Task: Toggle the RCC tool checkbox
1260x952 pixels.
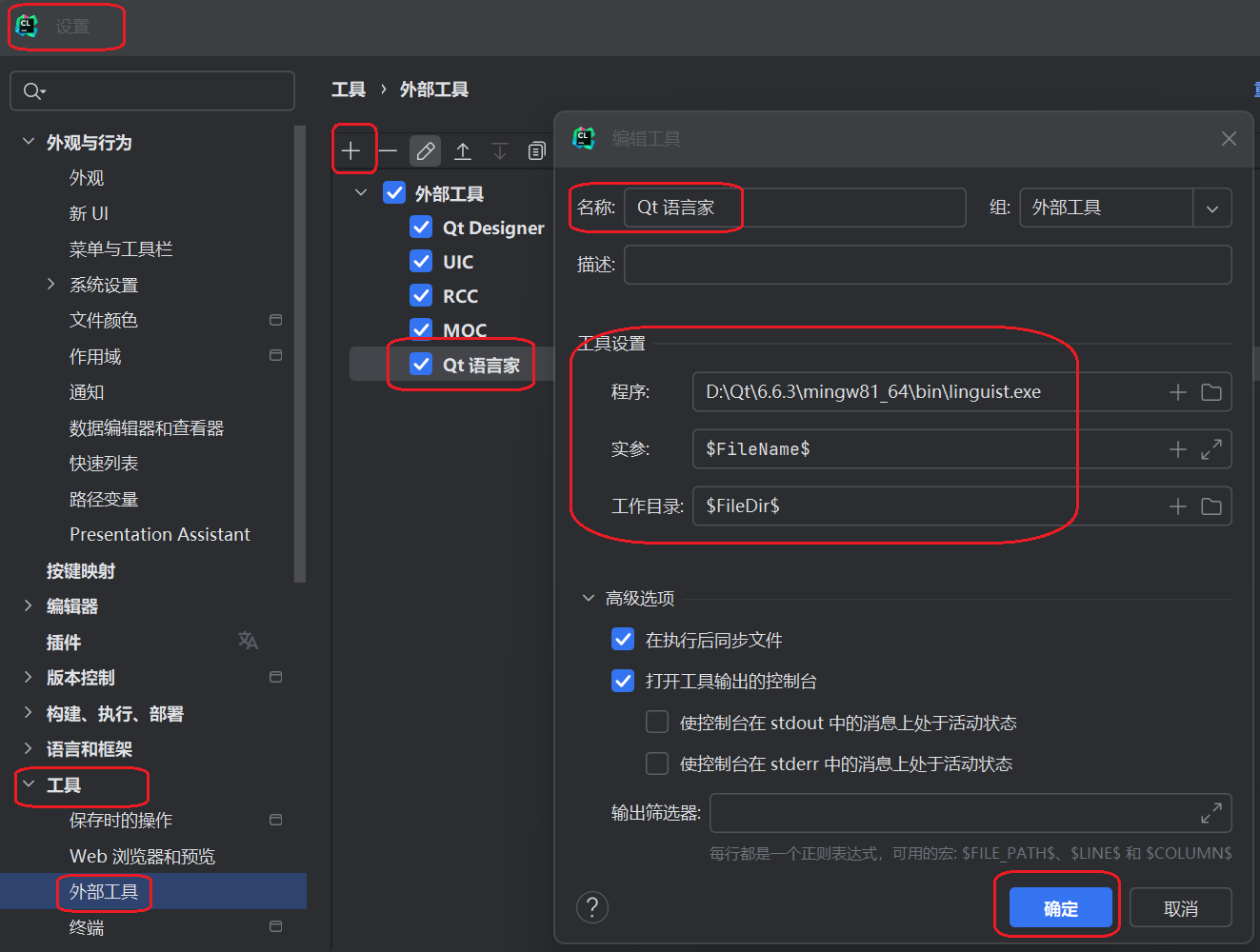Action: (x=421, y=295)
